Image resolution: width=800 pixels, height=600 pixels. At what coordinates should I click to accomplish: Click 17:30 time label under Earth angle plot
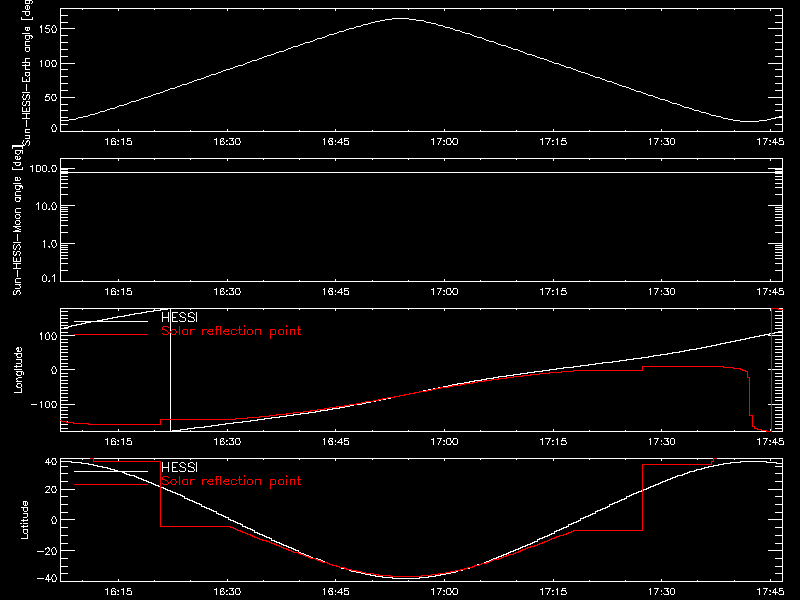tap(662, 142)
